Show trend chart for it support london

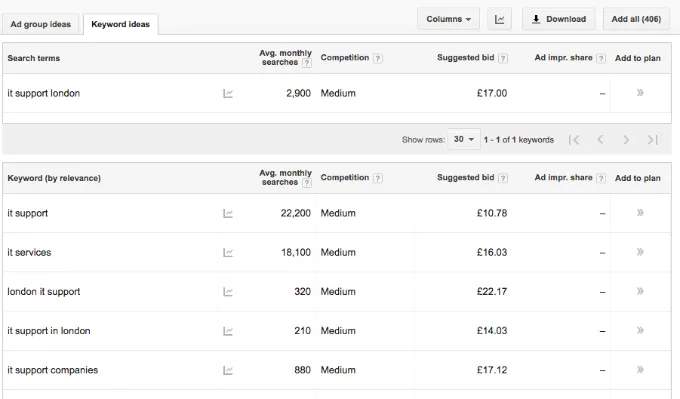tap(228, 93)
